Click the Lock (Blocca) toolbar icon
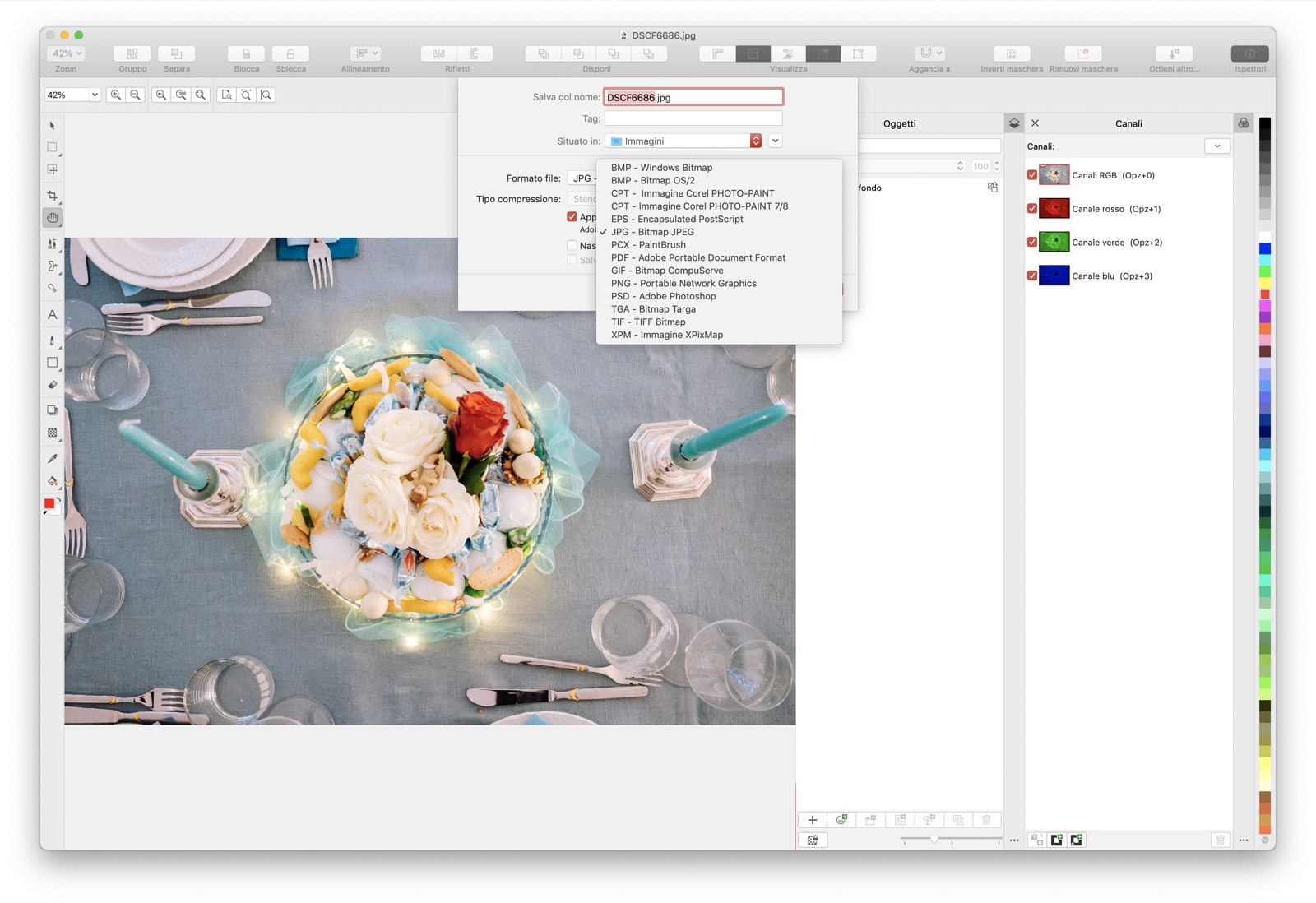The height and width of the screenshot is (903, 1316). point(246,53)
